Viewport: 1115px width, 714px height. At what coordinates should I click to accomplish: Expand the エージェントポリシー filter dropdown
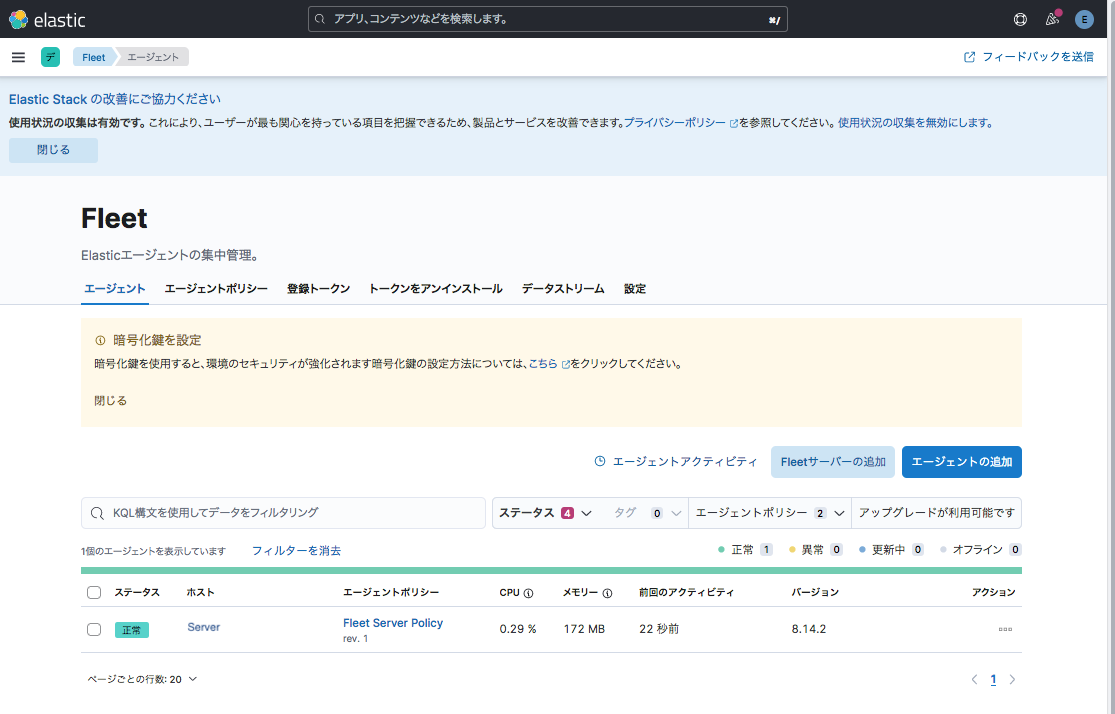[769, 513]
